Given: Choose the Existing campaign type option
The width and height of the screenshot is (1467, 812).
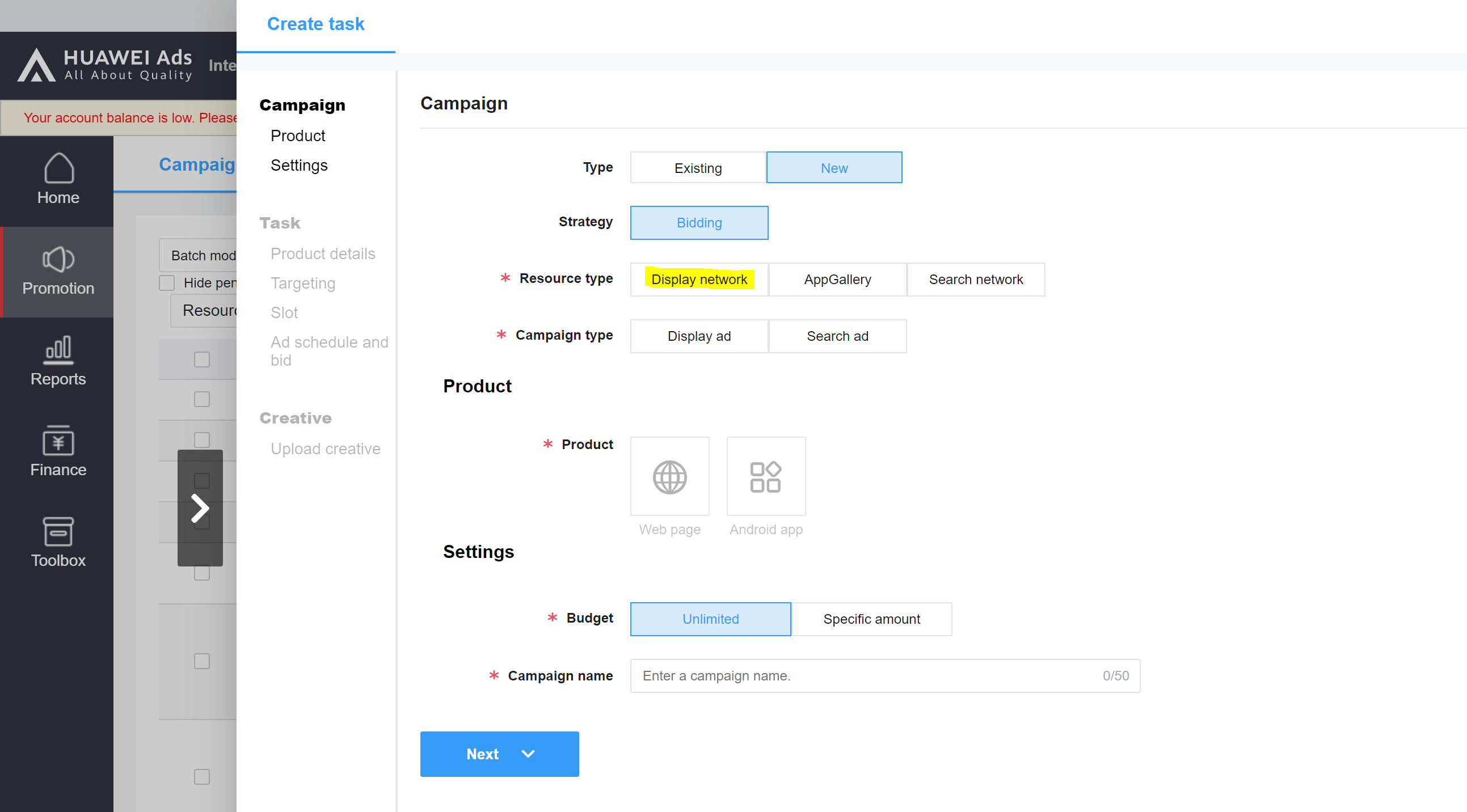Looking at the screenshot, I should point(698,168).
